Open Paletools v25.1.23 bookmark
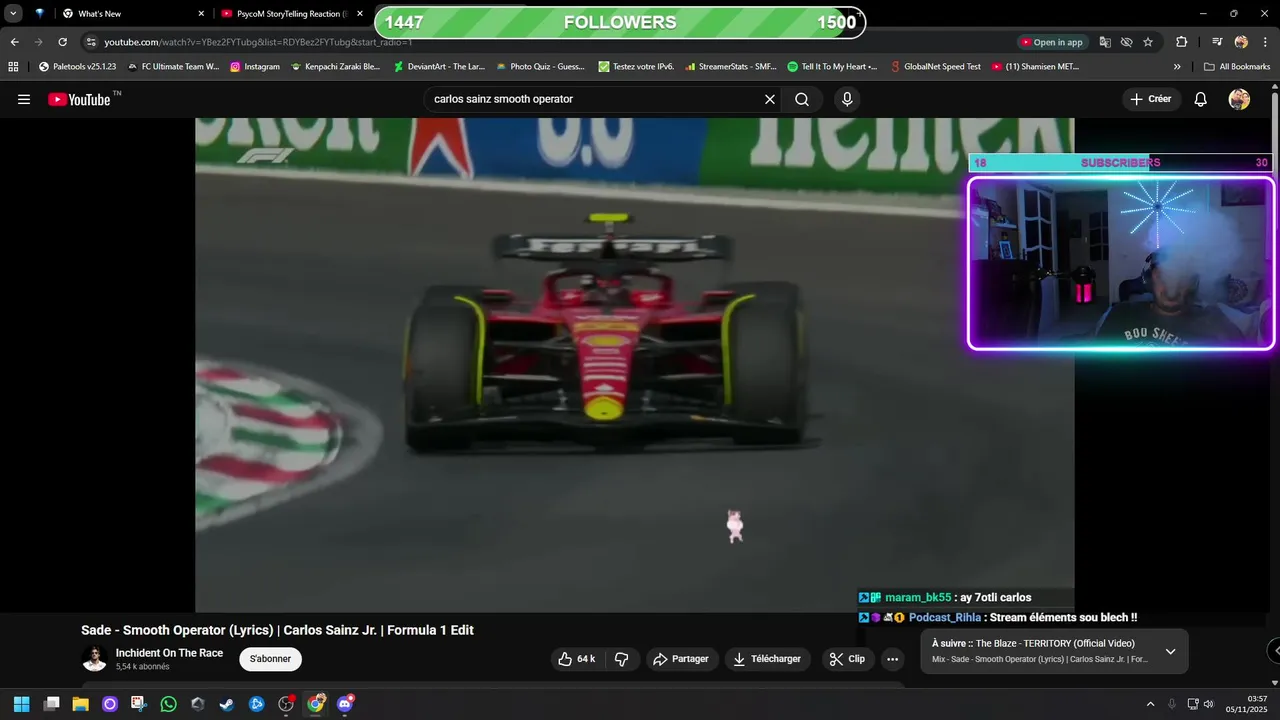This screenshot has height=720, width=1280. tap(77, 67)
